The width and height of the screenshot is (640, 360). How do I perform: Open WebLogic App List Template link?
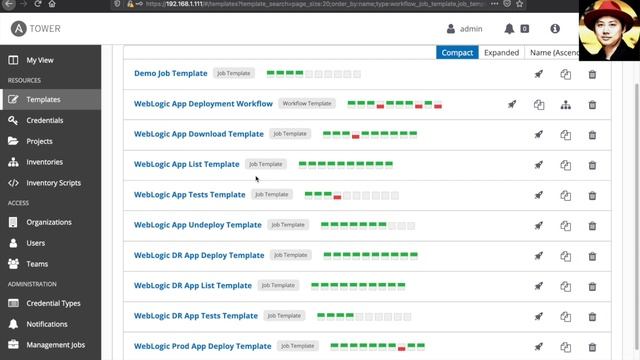click(187, 164)
